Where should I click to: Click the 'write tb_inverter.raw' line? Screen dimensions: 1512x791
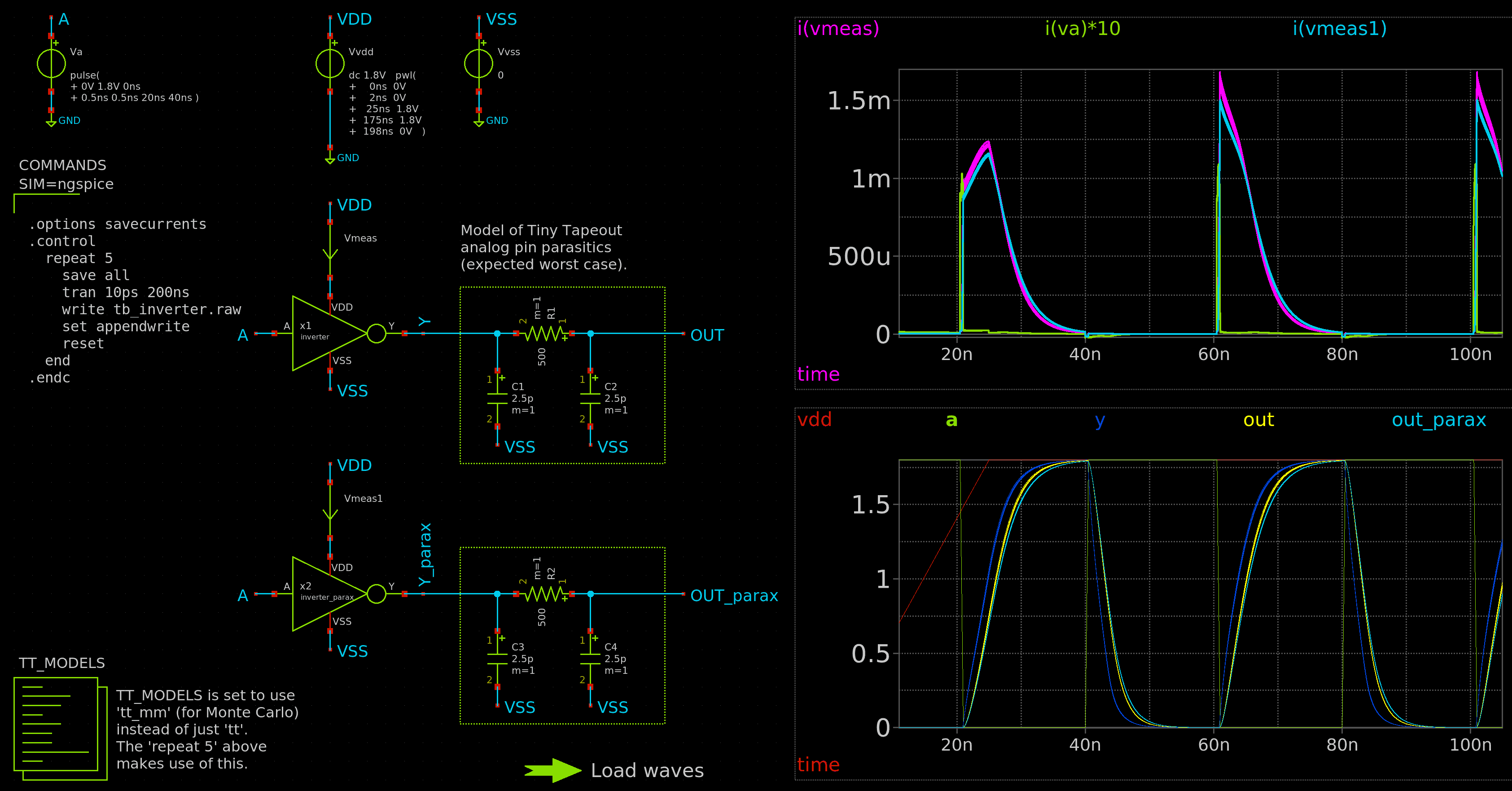point(151,309)
